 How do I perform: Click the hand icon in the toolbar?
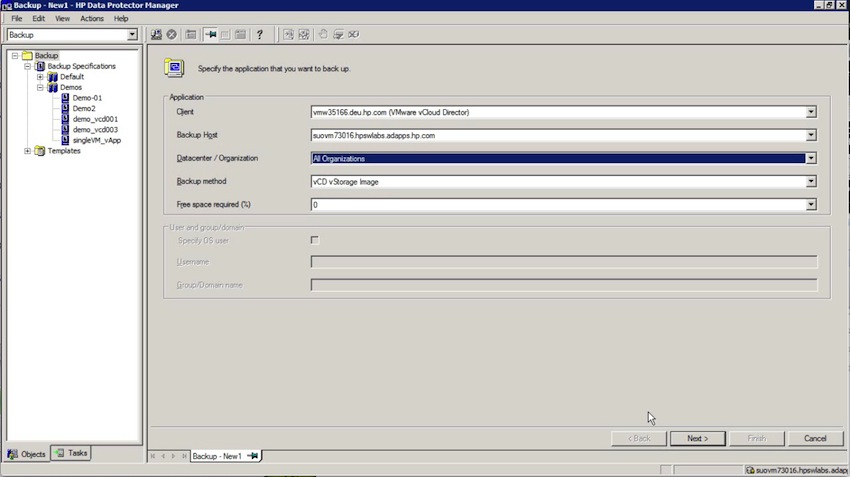[x=323, y=35]
